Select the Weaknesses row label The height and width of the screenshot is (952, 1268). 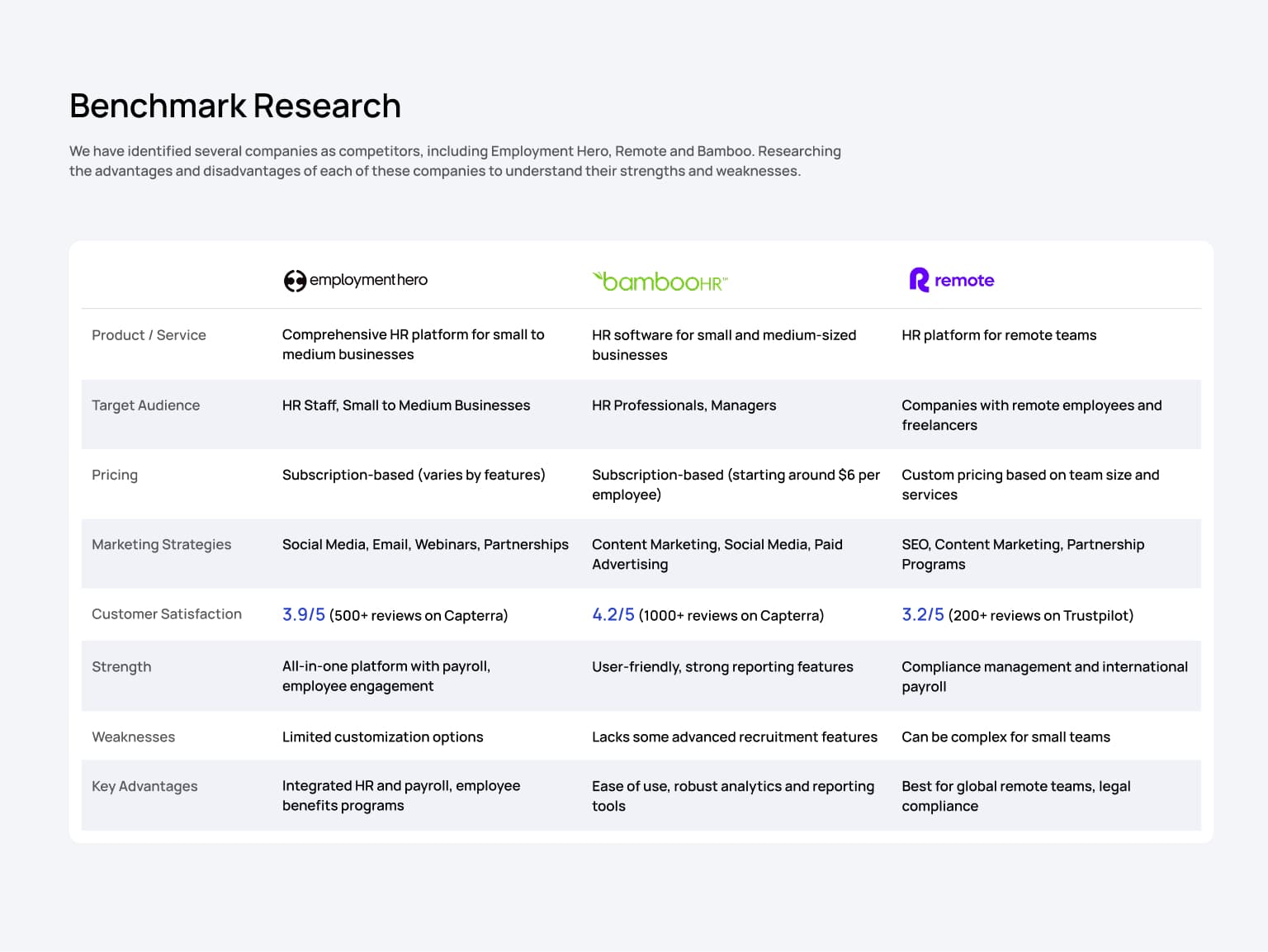[x=133, y=736]
